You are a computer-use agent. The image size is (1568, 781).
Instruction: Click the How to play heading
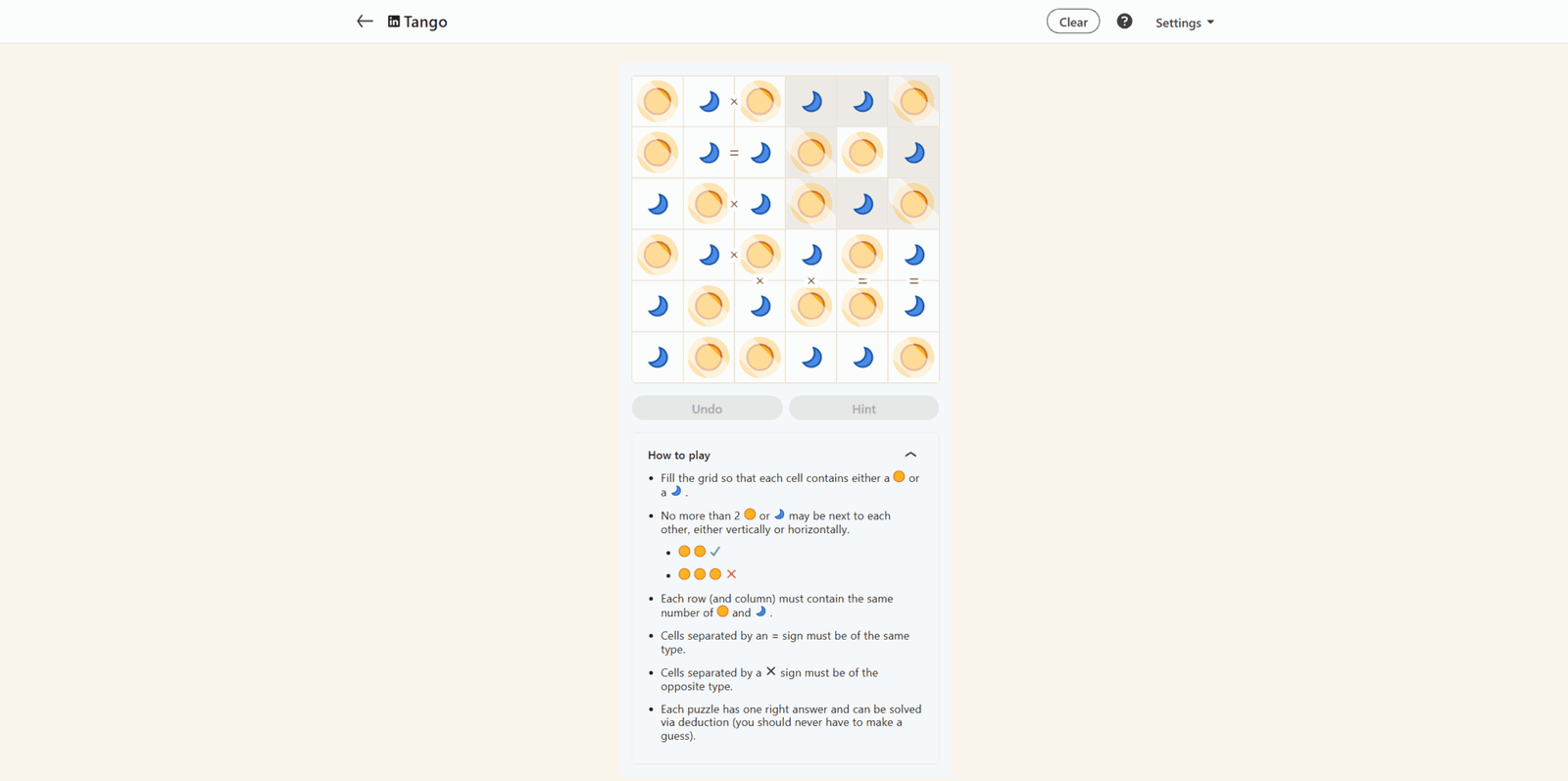click(679, 456)
